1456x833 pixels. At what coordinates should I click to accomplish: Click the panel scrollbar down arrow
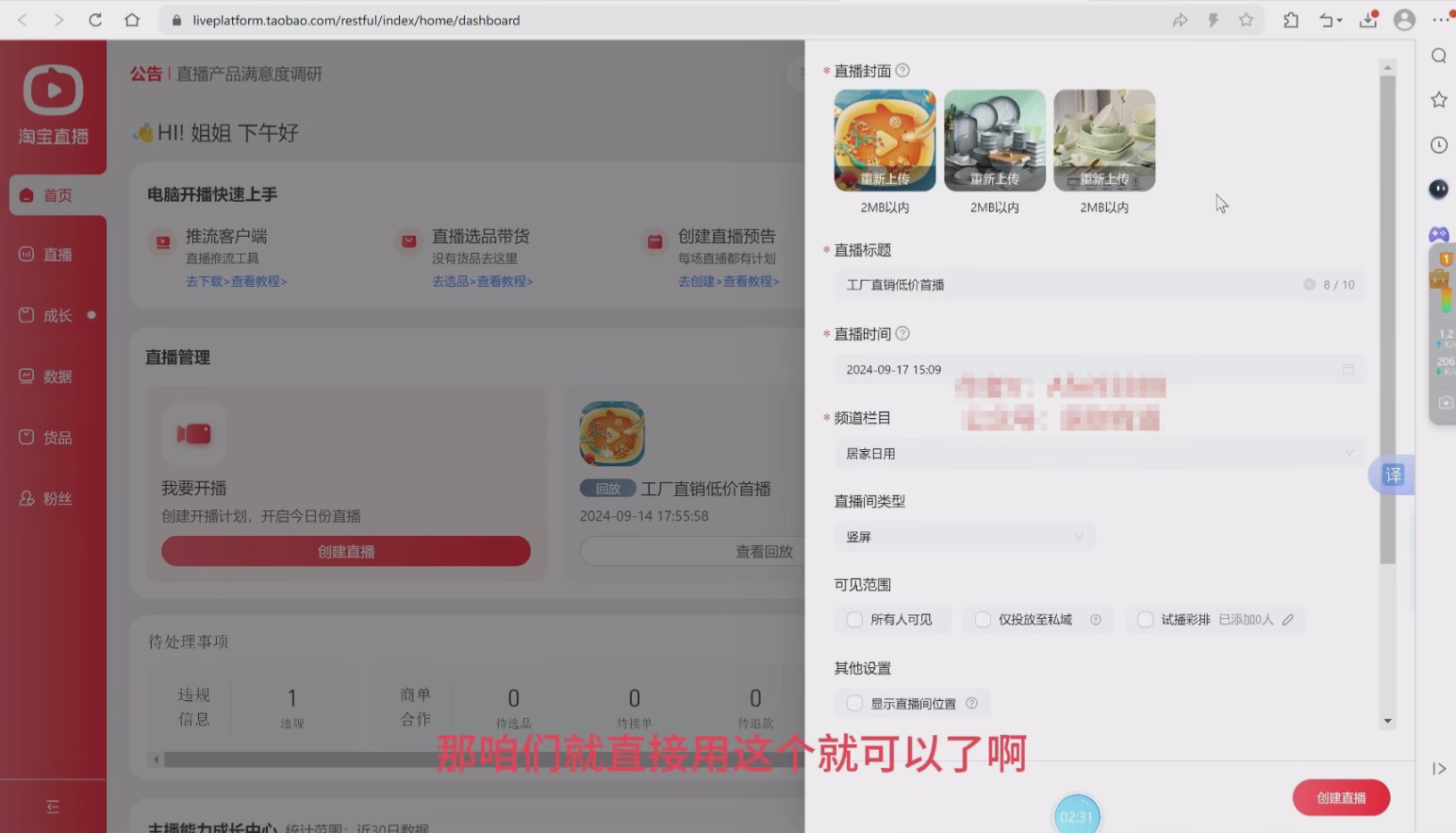click(x=1387, y=721)
